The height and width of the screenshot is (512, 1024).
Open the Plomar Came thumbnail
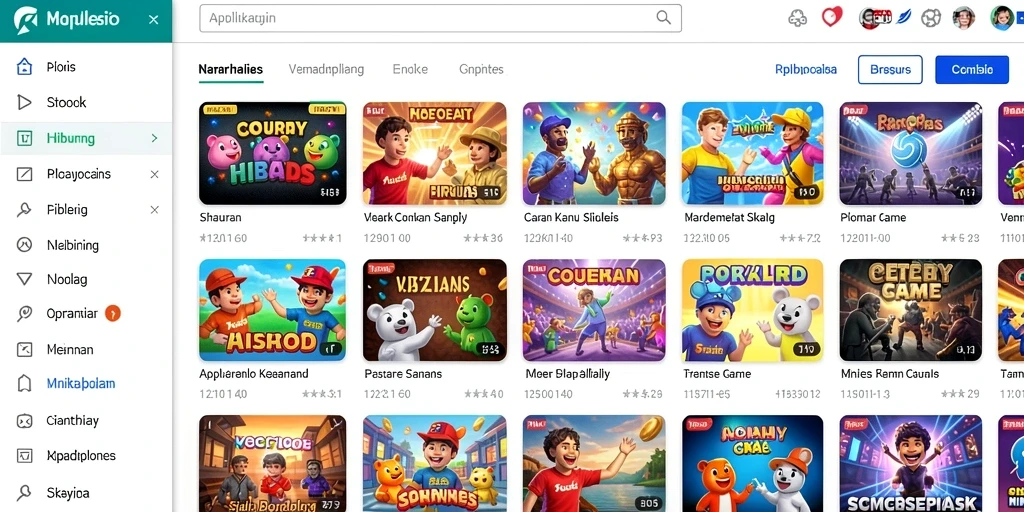[x=910, y=153]
